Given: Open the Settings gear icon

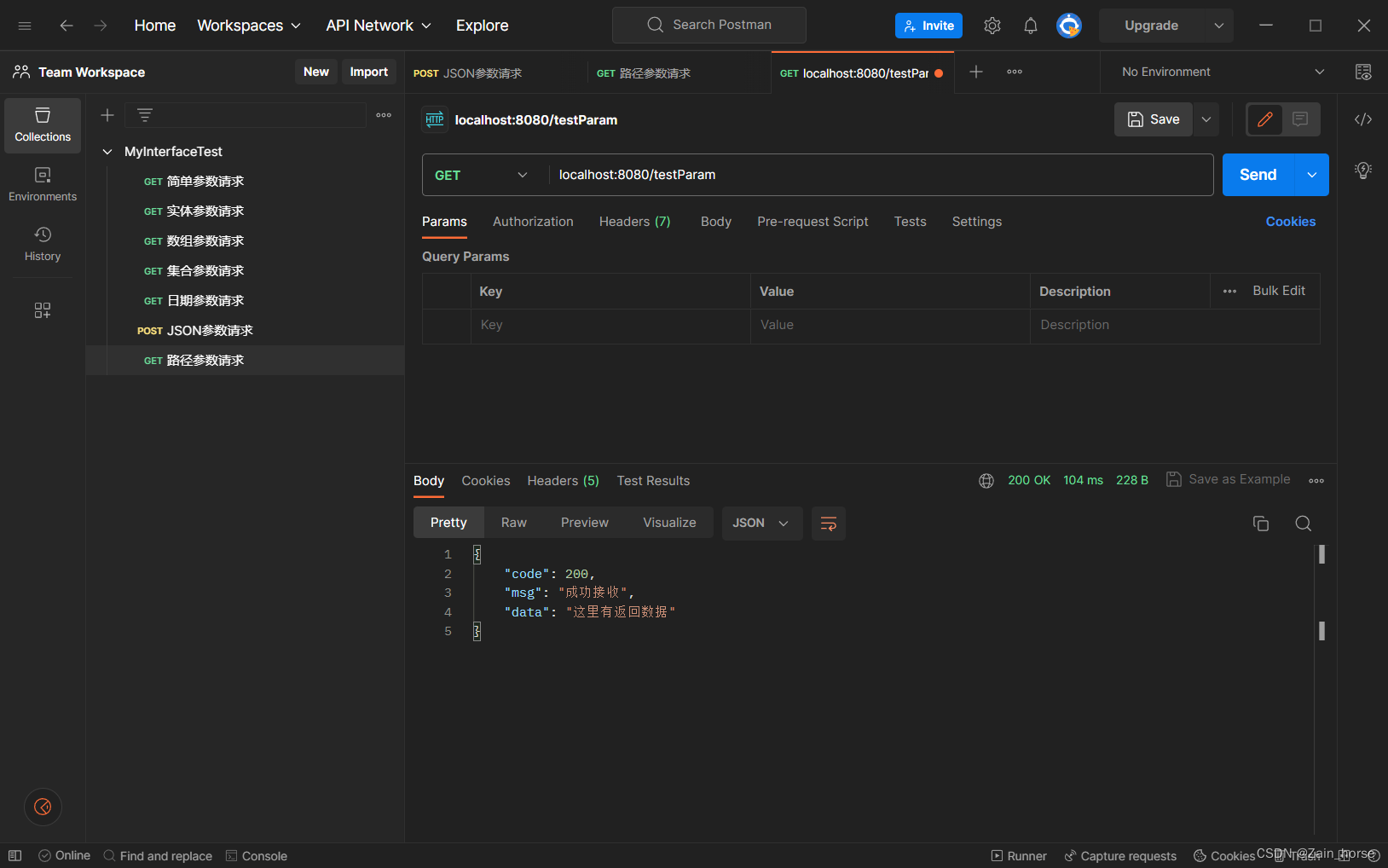Looking at the screenshot, I should [992, 26].
